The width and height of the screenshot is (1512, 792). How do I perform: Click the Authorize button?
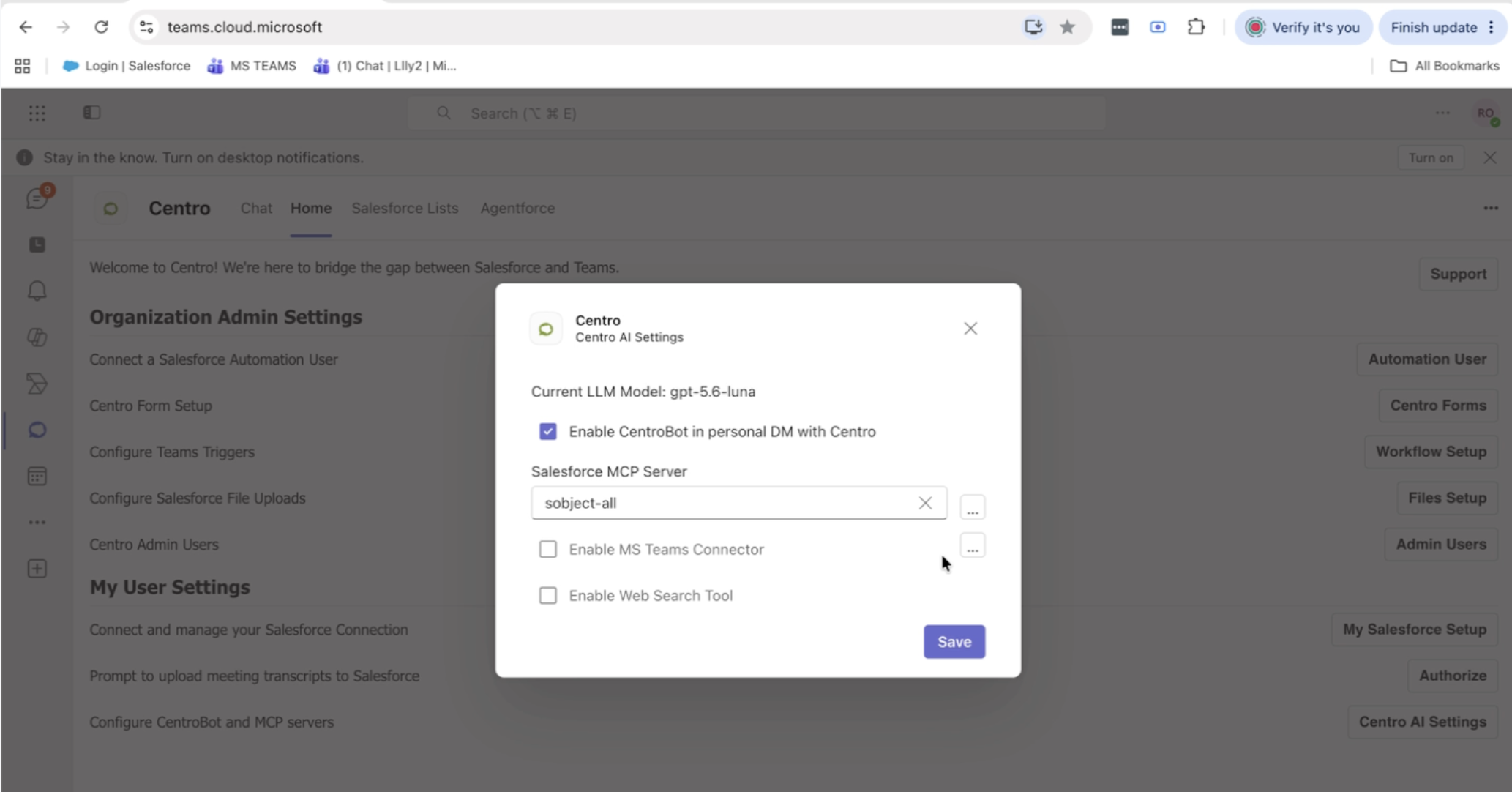(x=1453, y=676)
